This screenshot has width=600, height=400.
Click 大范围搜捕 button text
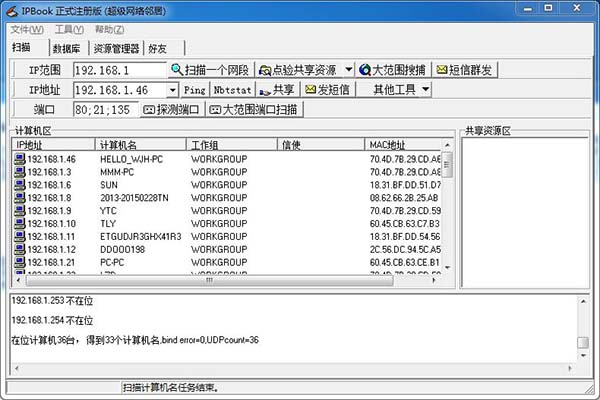[399, 70]
